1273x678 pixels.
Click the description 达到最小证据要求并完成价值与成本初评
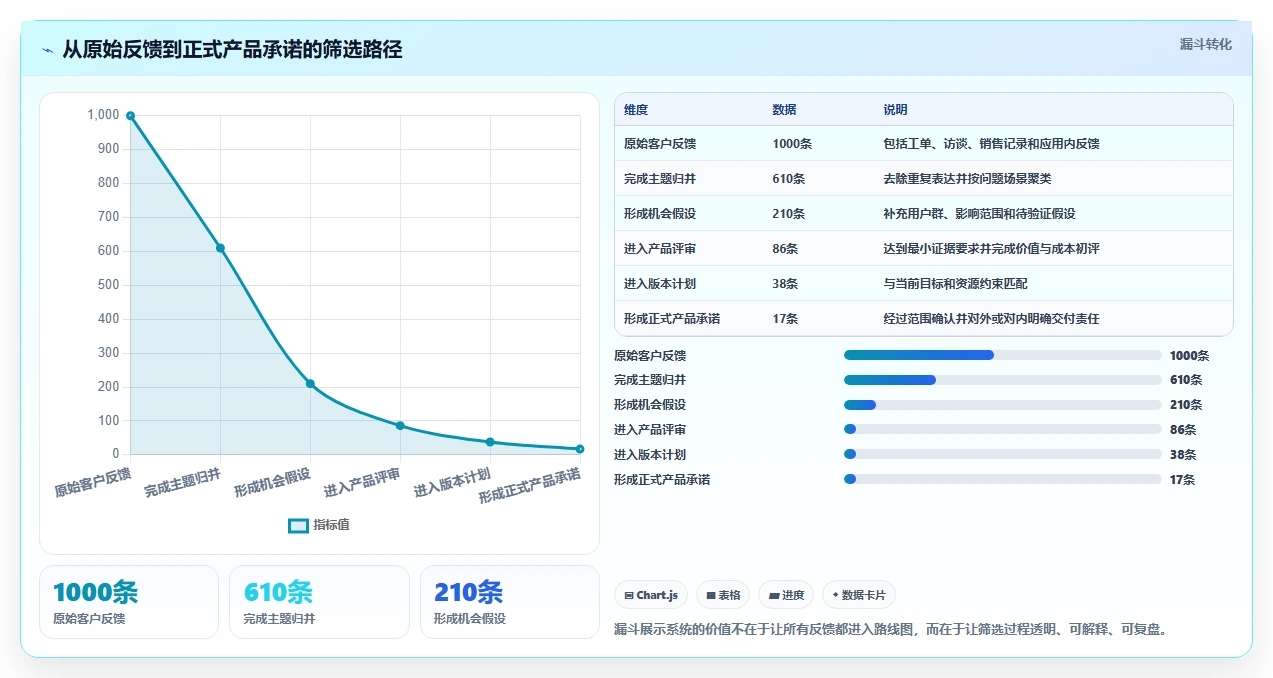coord(992,249)
